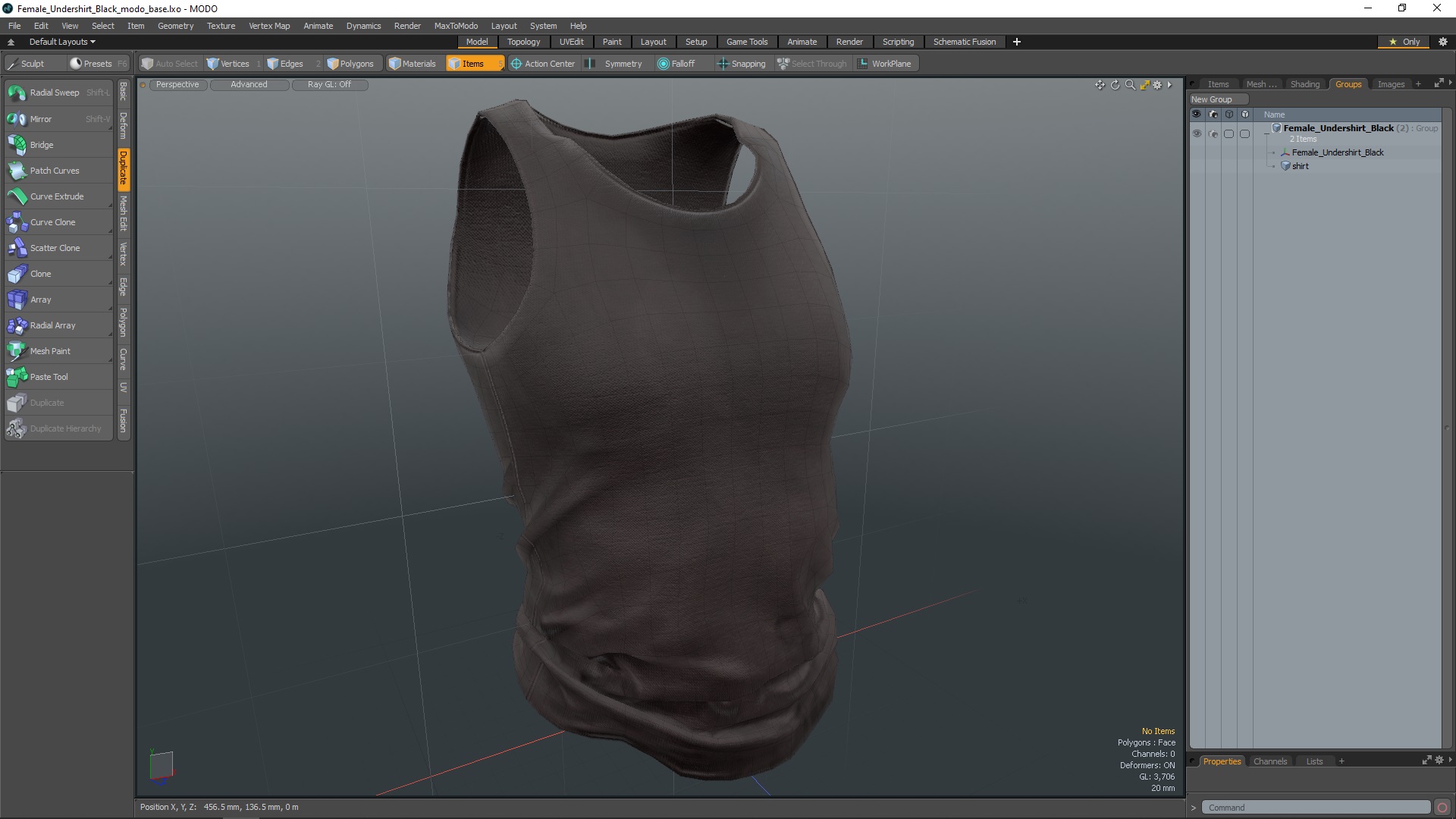Open the Default Layouts dropdown

(62, 42)
